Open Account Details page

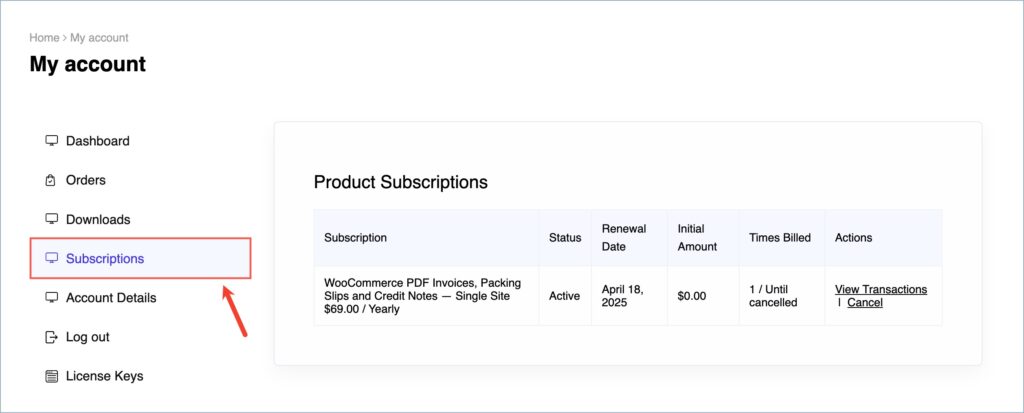(111, 298)
